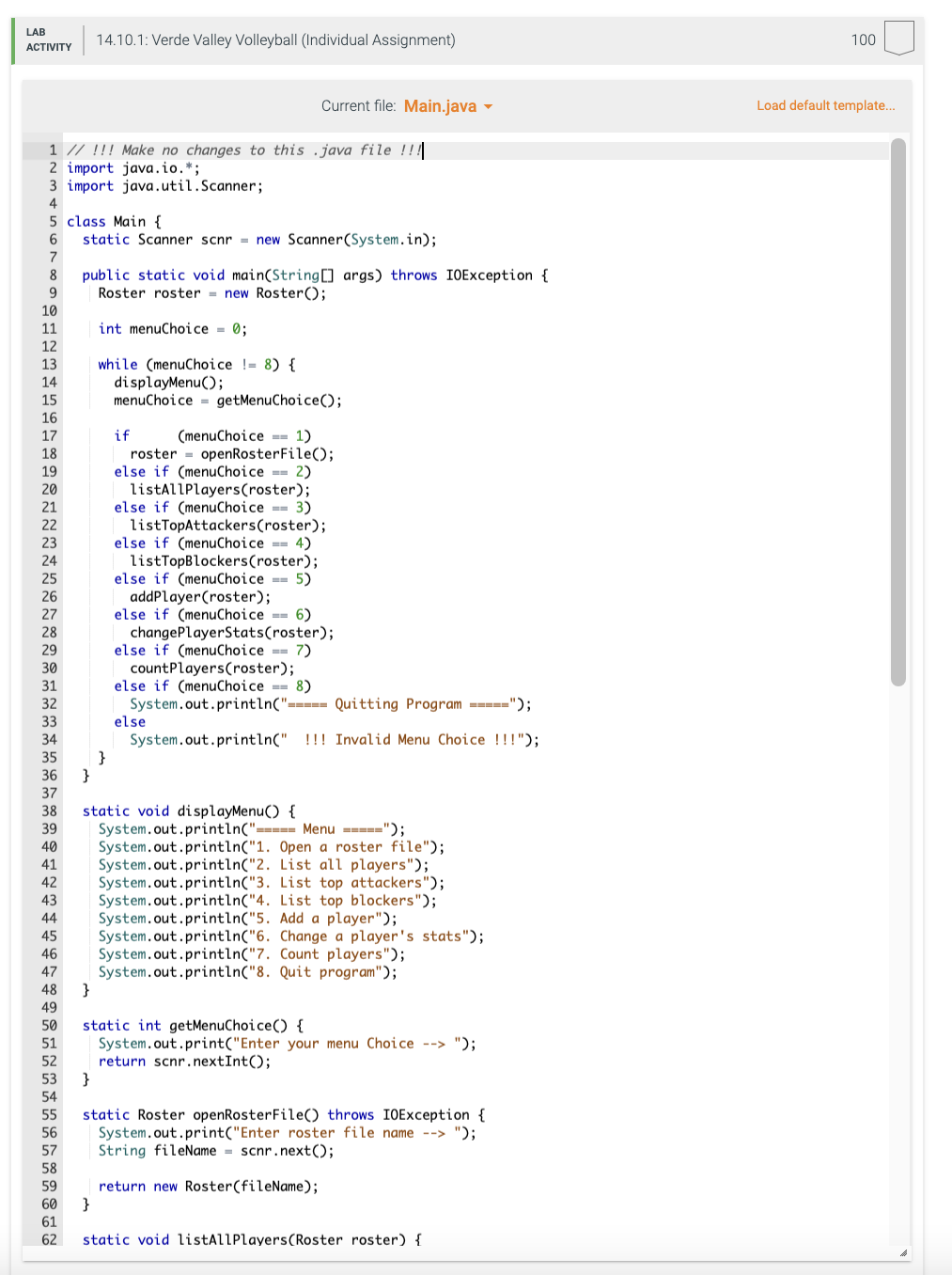Screen dimensions: 952x1275
Task: Click the class Main declaration
Action: pyautogui.click(x=113, y=221)
